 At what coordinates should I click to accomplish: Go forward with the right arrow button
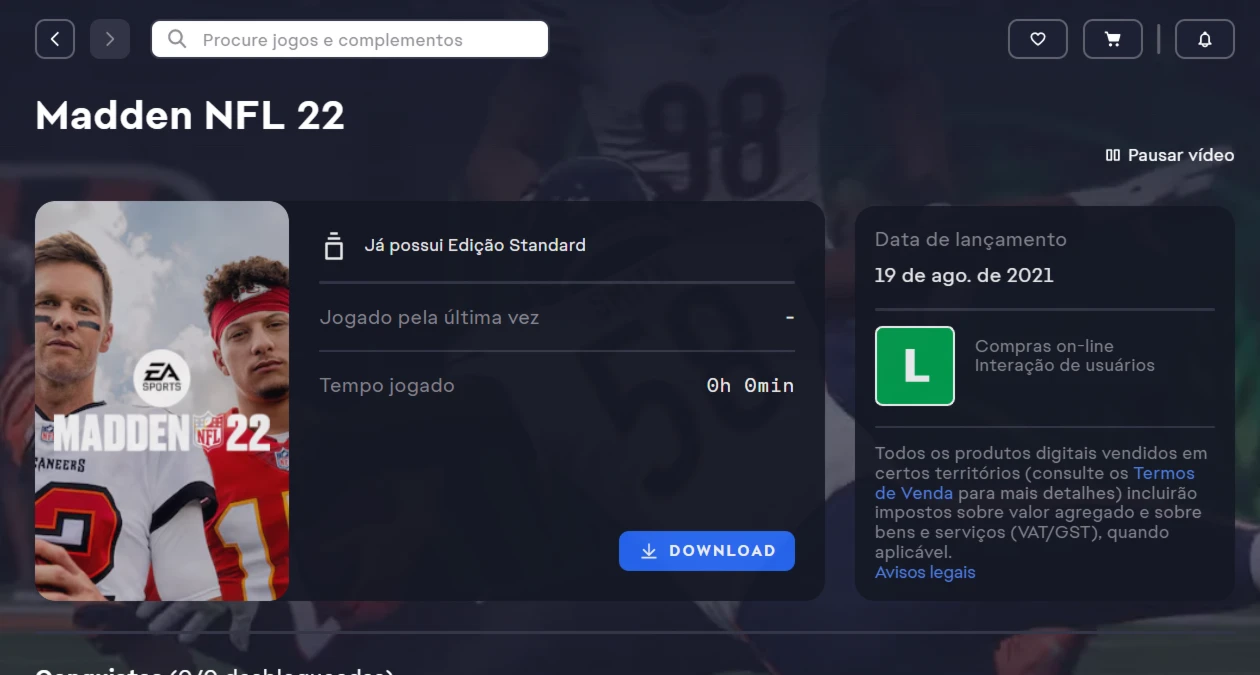110,39
